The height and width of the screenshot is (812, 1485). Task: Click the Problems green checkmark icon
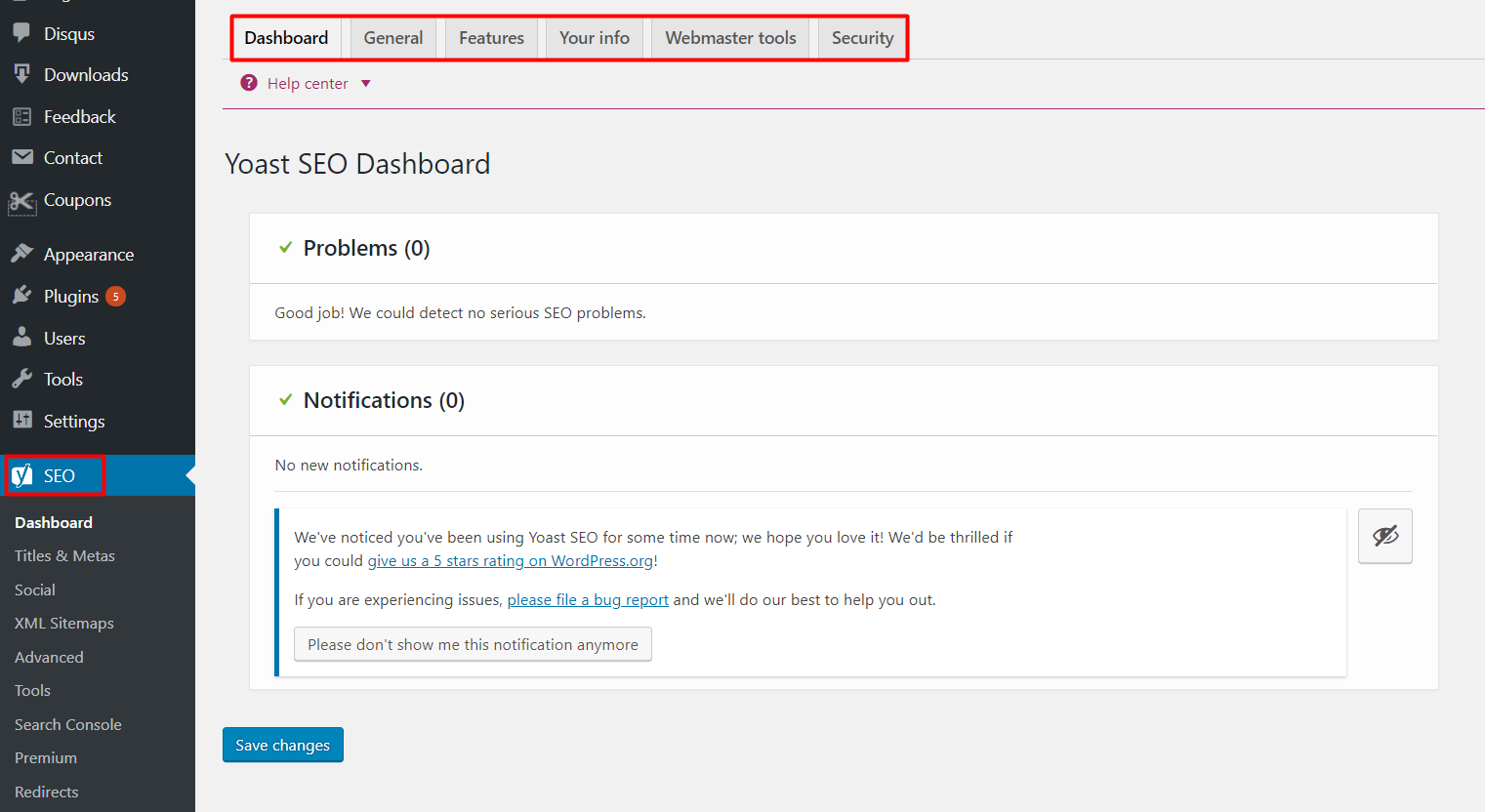pos(285,247)
